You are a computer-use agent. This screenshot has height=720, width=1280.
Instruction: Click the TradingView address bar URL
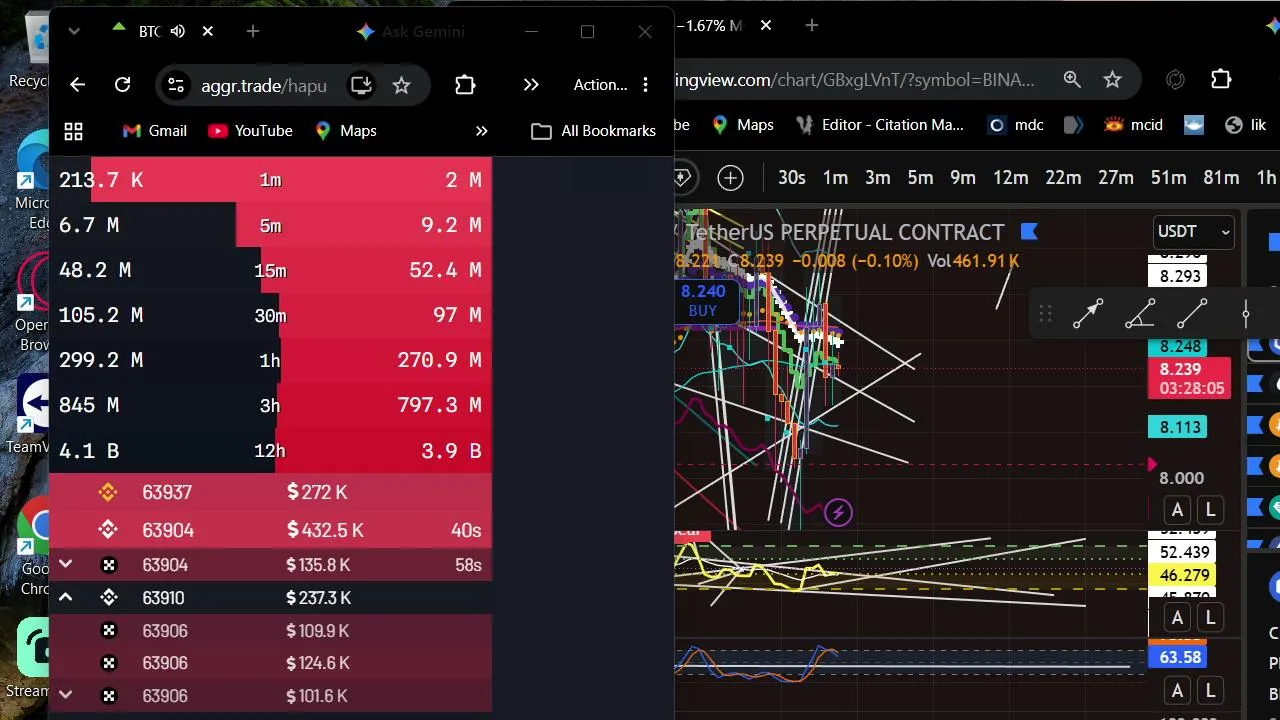855,80
